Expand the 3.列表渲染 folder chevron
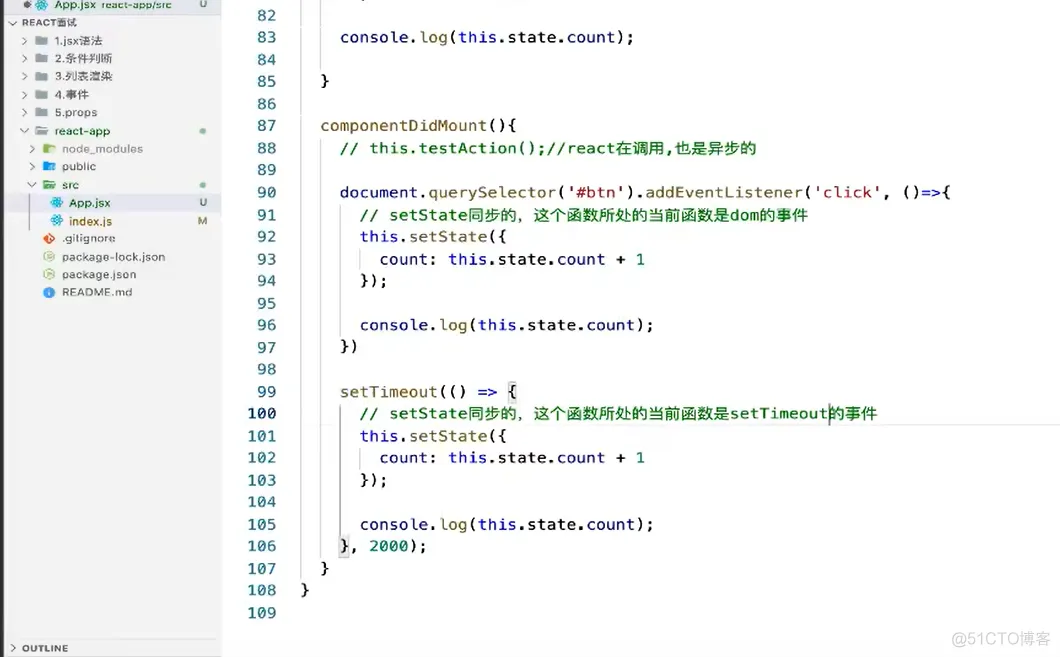This screenshot has height=657, width=1060. [x=24, y=76]
